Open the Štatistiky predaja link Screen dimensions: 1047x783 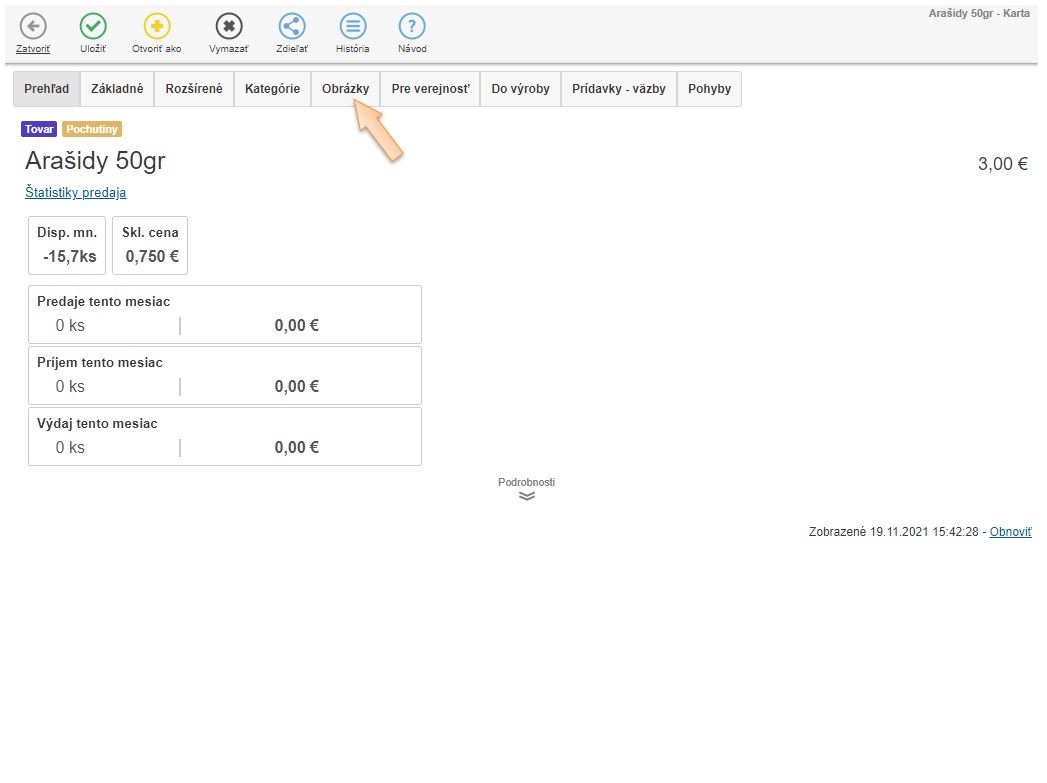[76, 193]
